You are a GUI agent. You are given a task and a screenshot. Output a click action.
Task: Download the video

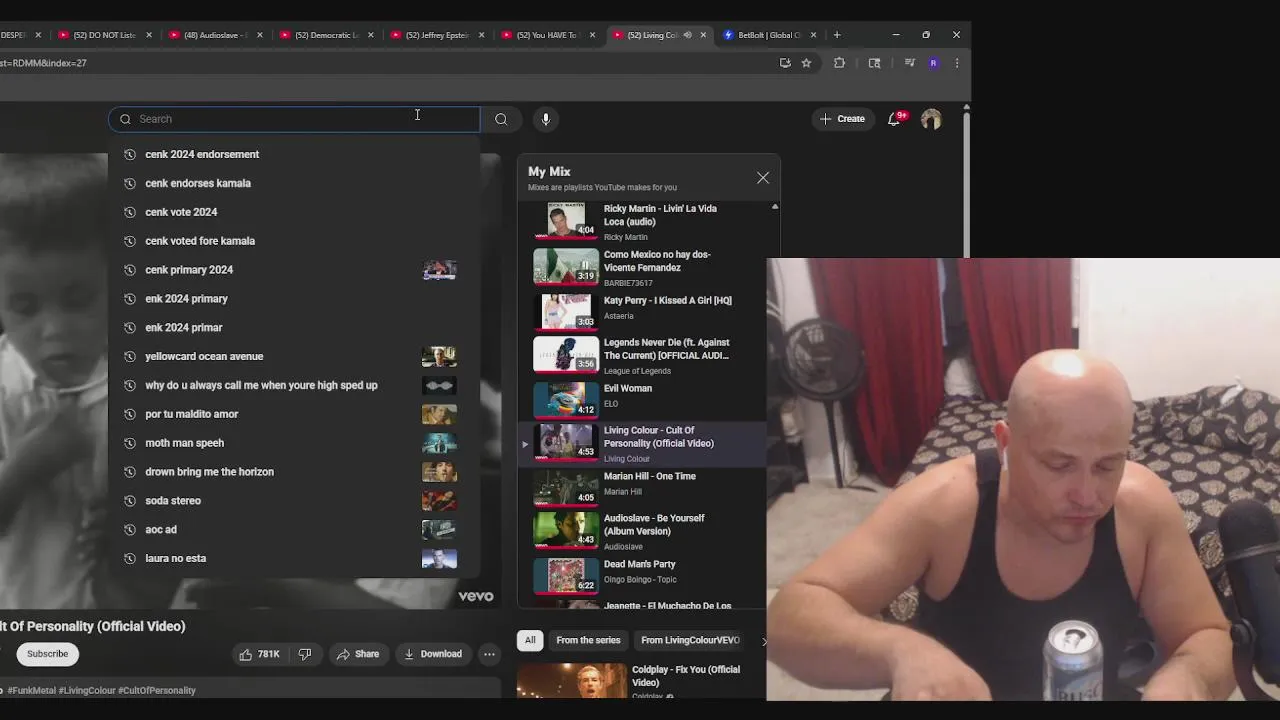click(x=432, y=654)
